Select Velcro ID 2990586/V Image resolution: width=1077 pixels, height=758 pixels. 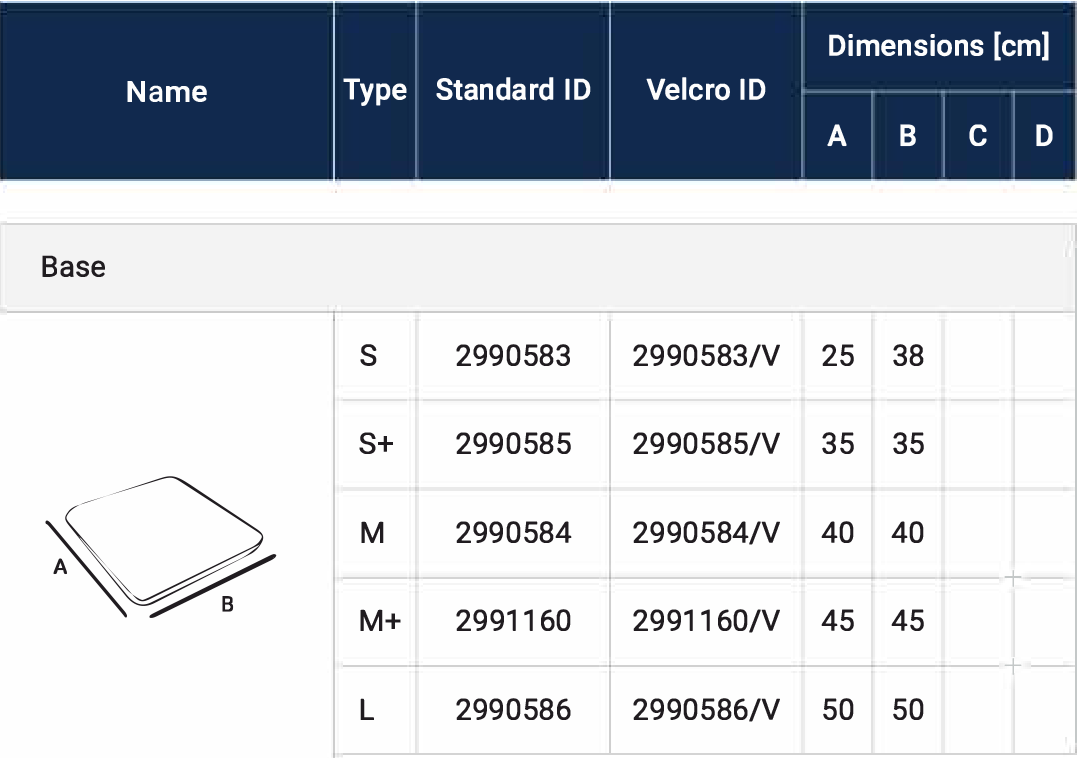(706, 710)
